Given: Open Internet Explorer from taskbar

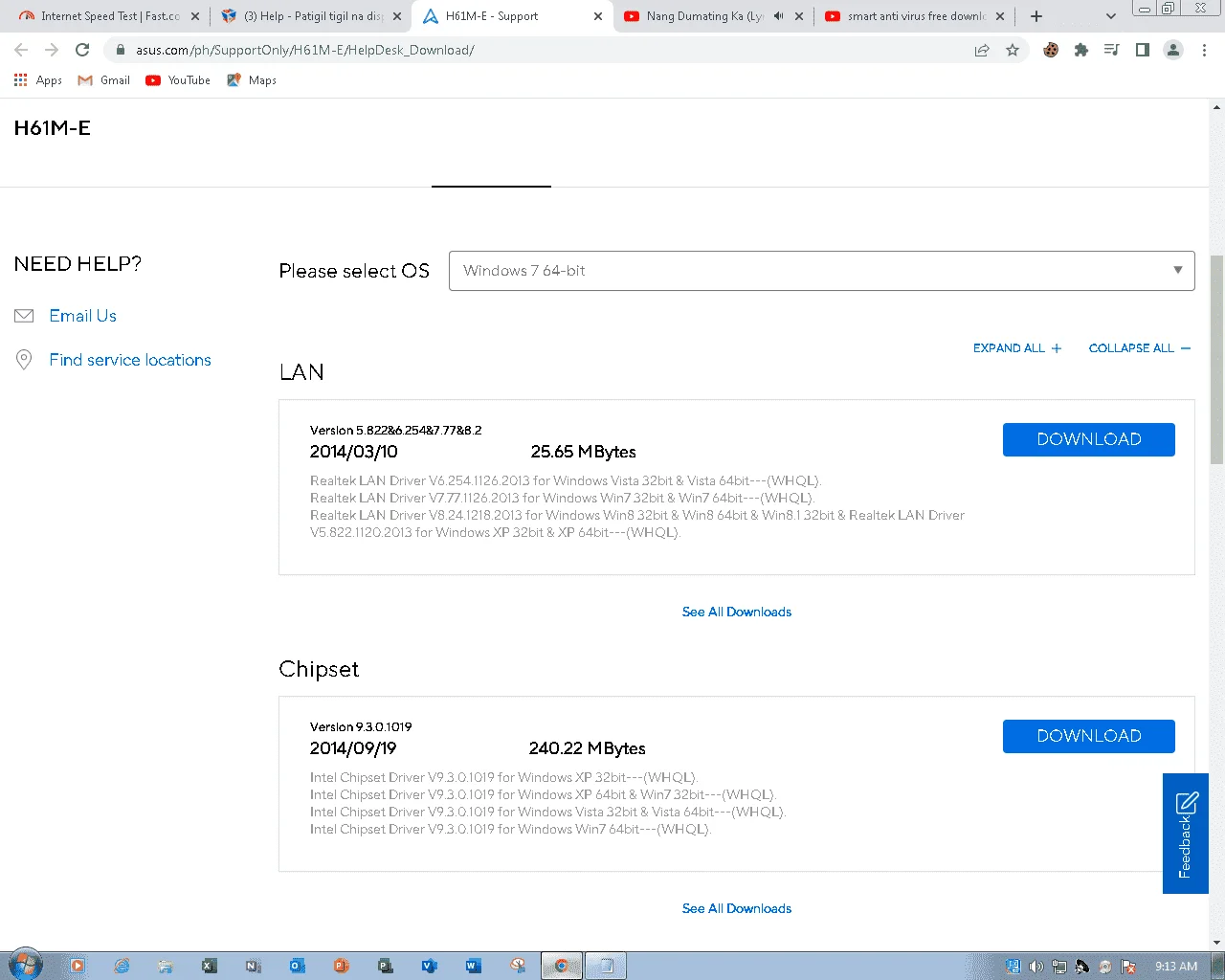Looking at the screenshot, I should point(122,966).
